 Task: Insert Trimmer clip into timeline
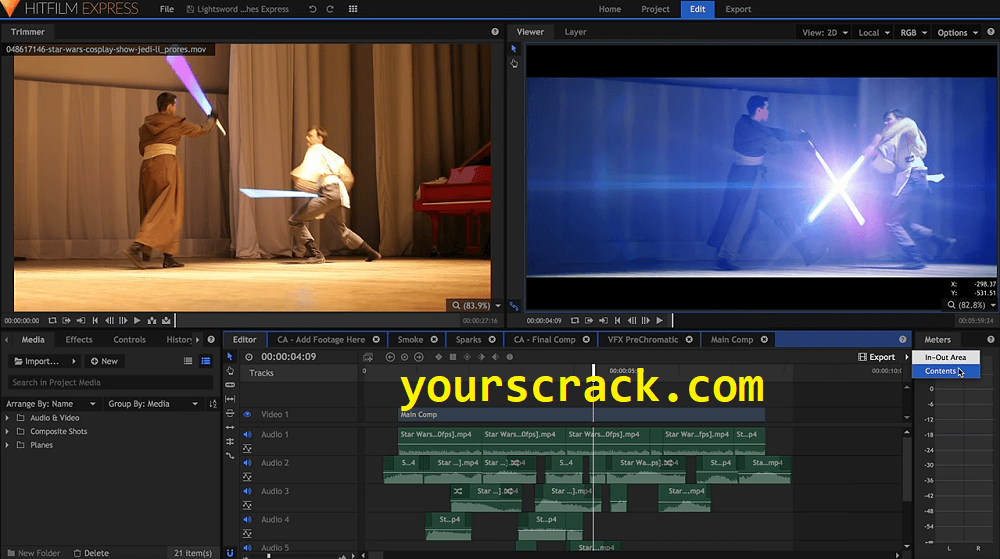point(152,321)
